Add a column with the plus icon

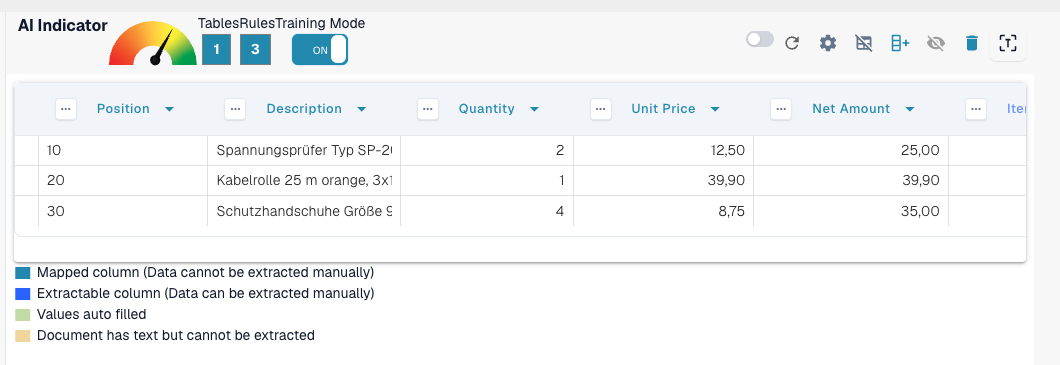click(900, 43)
